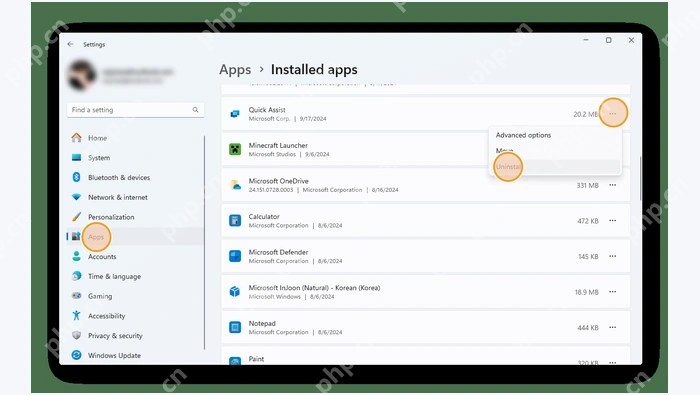Click the Apps breadcrumb link
The image size is (700, 395).
click(235, 70)
